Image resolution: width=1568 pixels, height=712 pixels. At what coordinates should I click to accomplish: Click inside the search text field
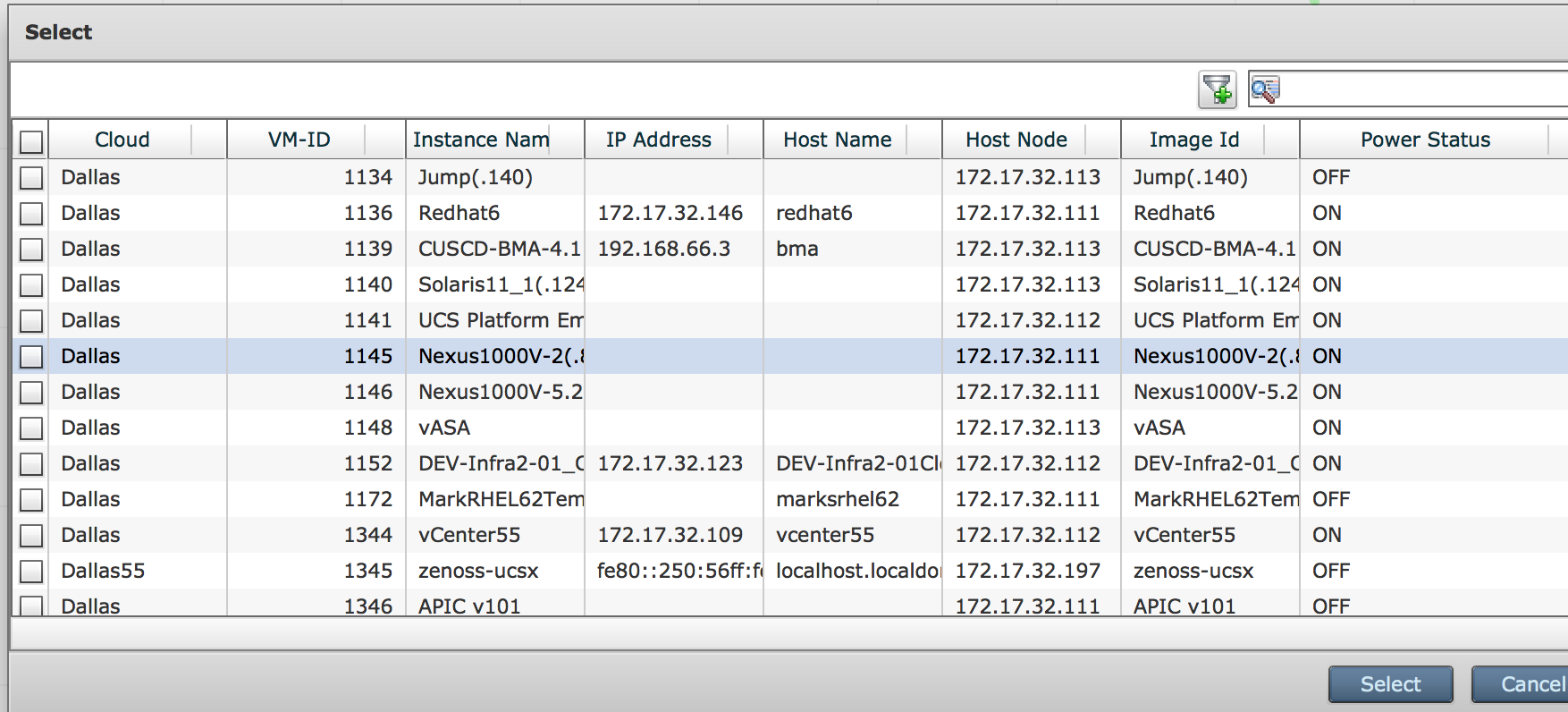coord(1425,89)
